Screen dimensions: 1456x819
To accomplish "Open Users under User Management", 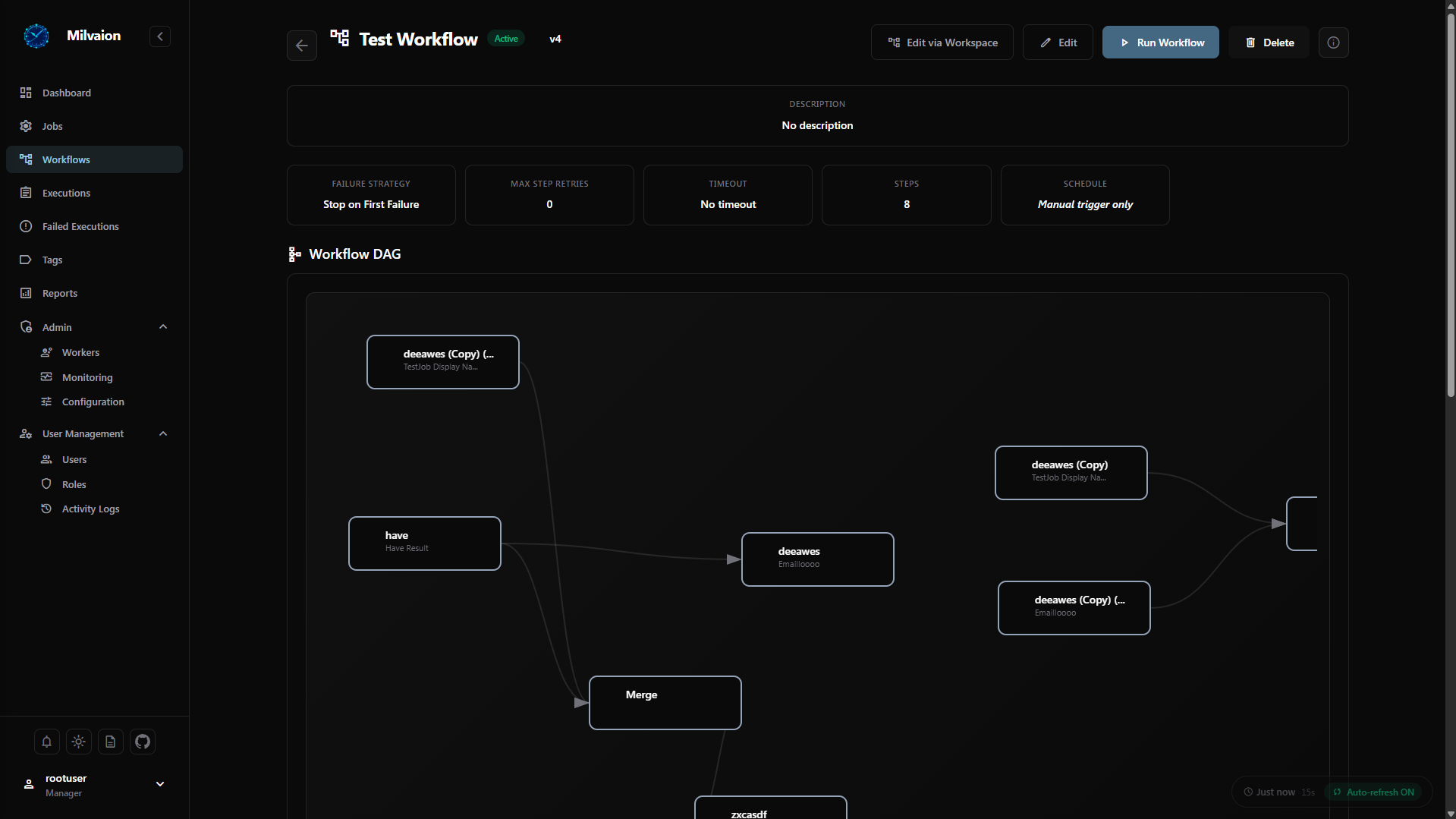I will point(74,459).
